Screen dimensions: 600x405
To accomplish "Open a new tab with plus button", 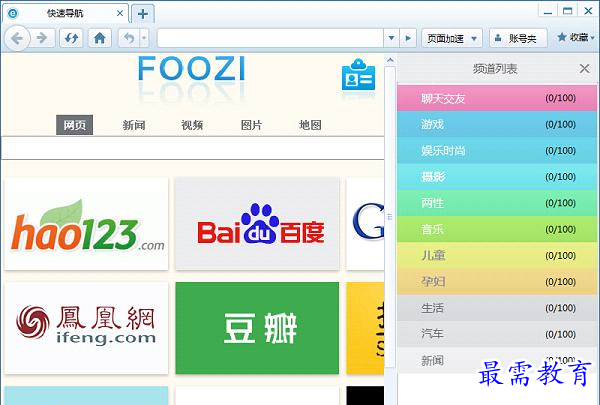I will point(143,14).
